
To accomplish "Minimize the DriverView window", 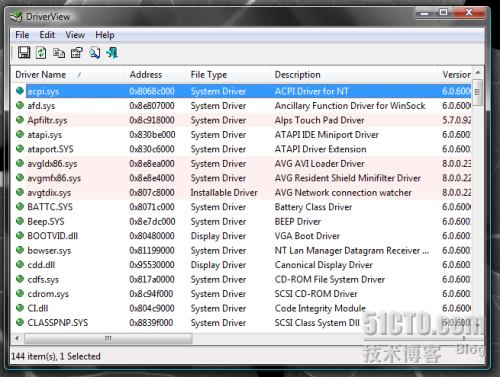I will [x=424, y=13].
